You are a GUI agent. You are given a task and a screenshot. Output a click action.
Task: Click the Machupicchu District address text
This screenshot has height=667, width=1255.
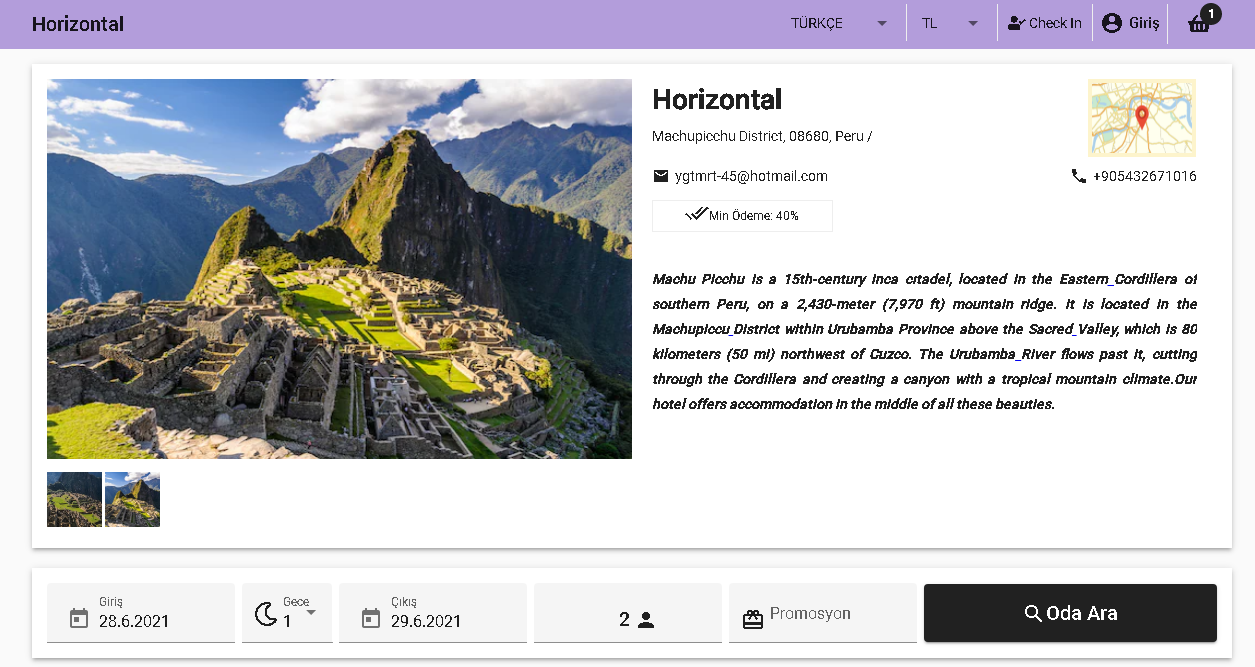point(762,136)
